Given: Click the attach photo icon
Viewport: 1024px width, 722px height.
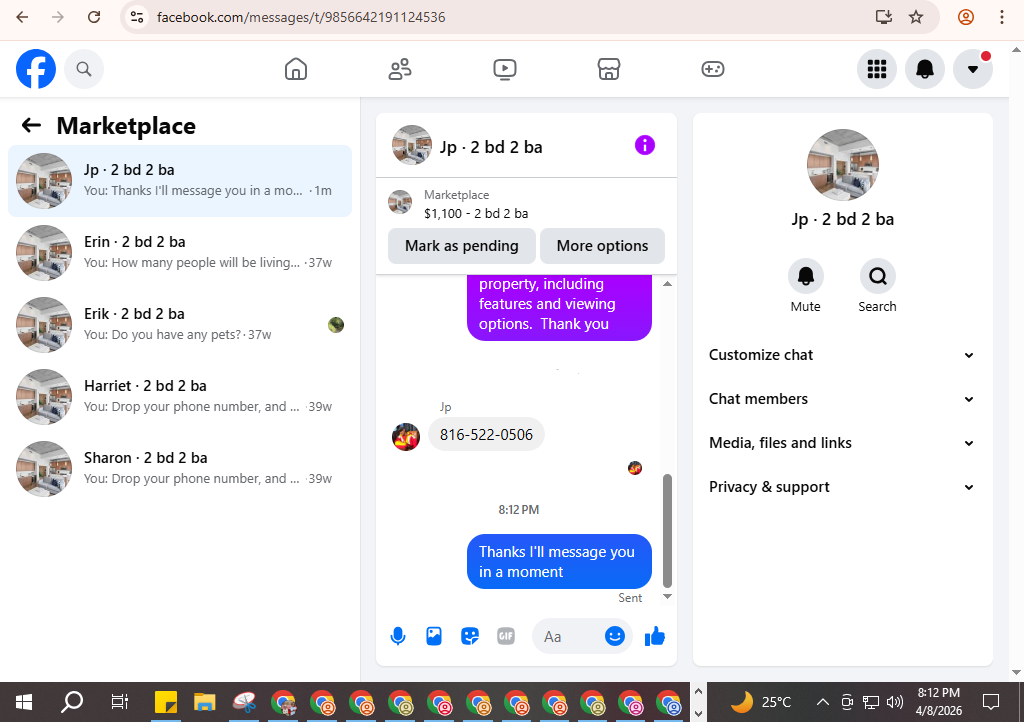Looking at the screenshot, I should (434, 636).
